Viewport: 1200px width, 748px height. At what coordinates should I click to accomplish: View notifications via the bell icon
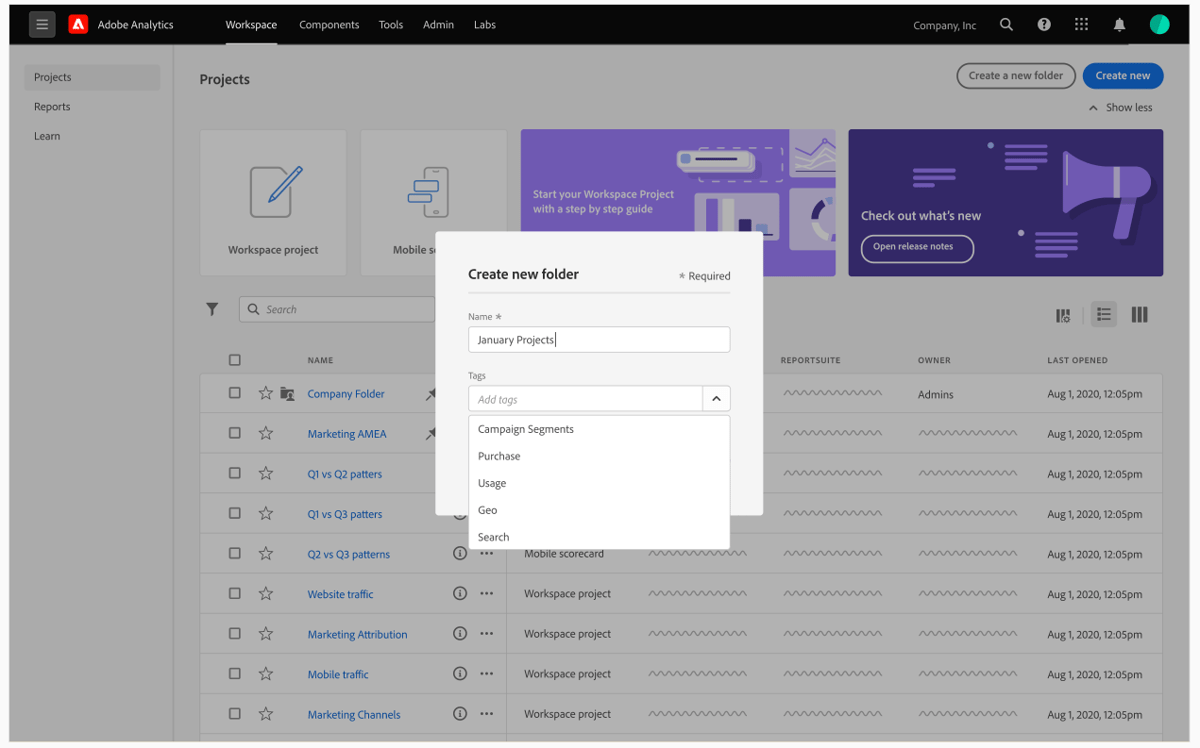[x=1119, y=24]
